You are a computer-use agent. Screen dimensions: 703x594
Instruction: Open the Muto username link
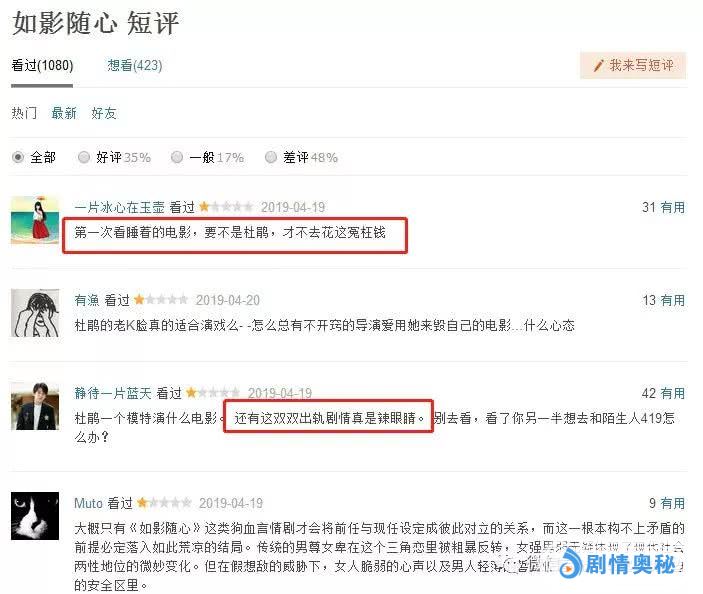(x=88, y=503)
